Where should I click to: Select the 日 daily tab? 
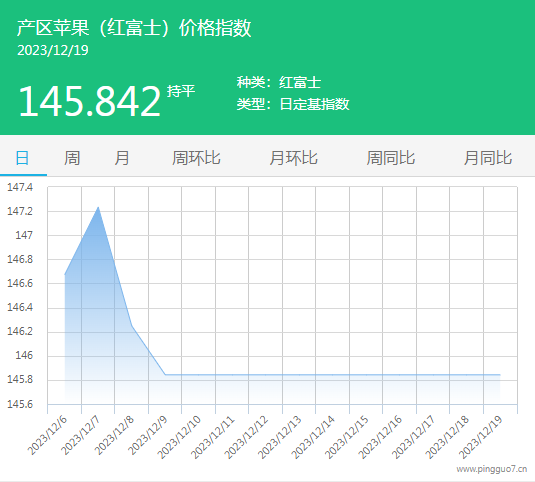[23, 158]
